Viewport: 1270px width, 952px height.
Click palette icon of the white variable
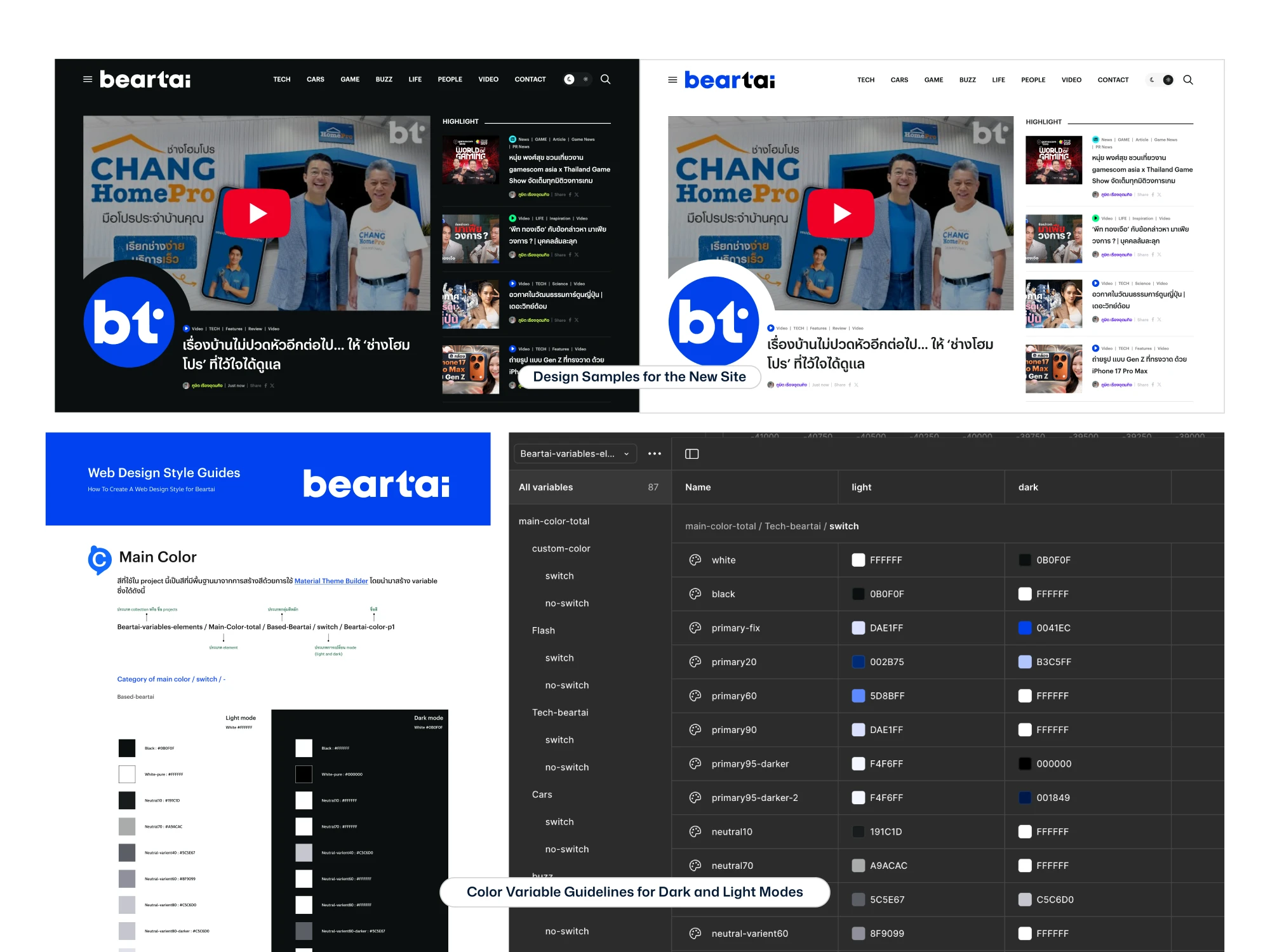coord(695,560)
